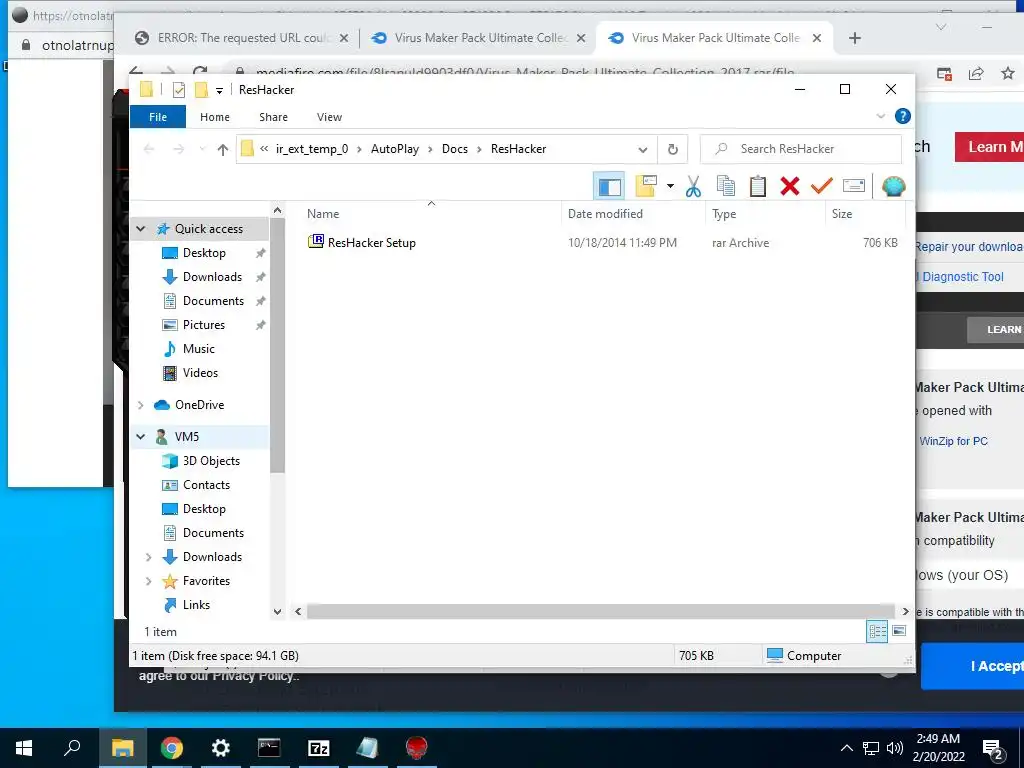Open the Explorer help question mark icon
This screenshot has height=768, width=1024.
click(903, 116)
